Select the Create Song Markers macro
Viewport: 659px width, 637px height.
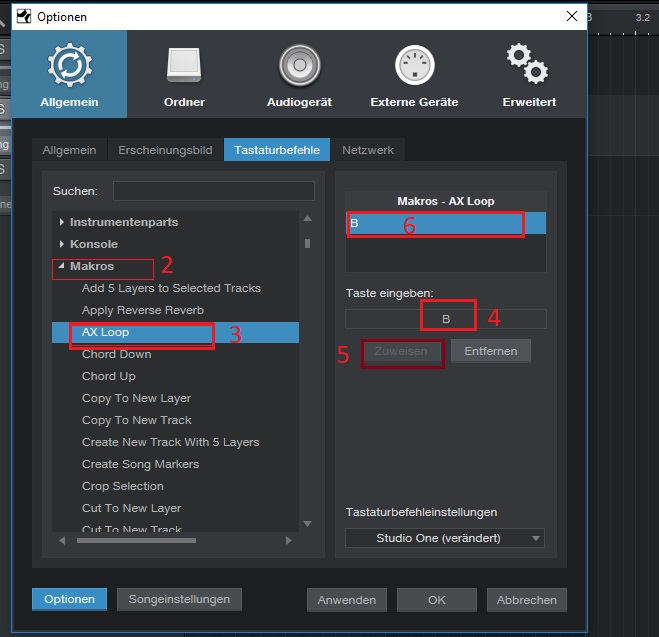(140, 464)
